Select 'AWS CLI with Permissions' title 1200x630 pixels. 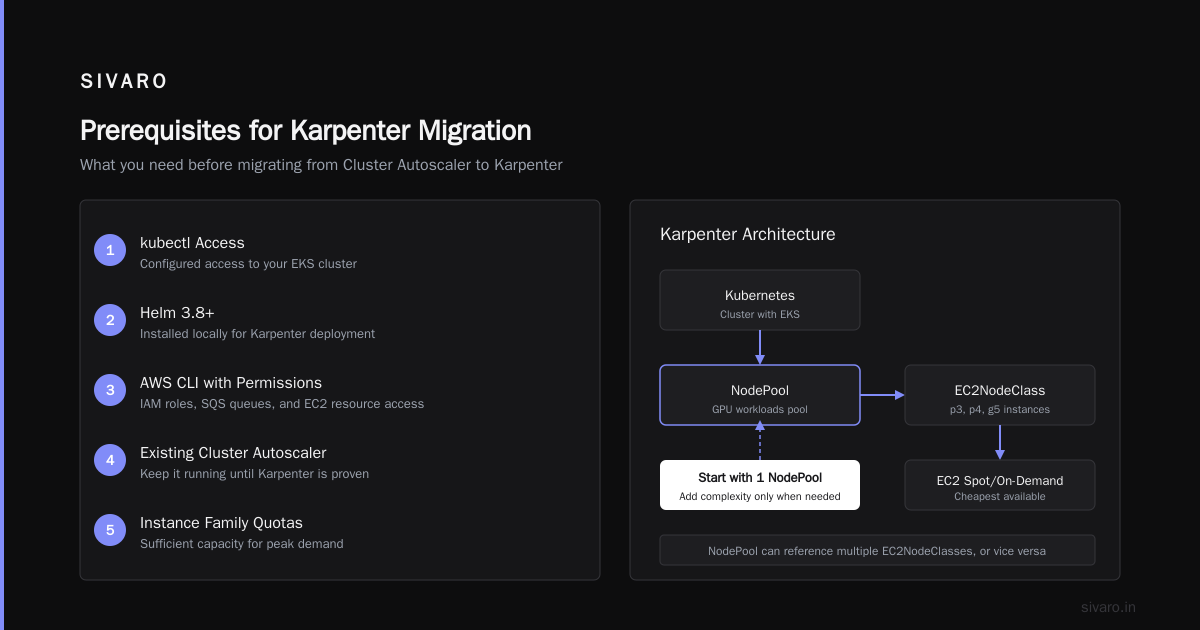tap(231, 383)
